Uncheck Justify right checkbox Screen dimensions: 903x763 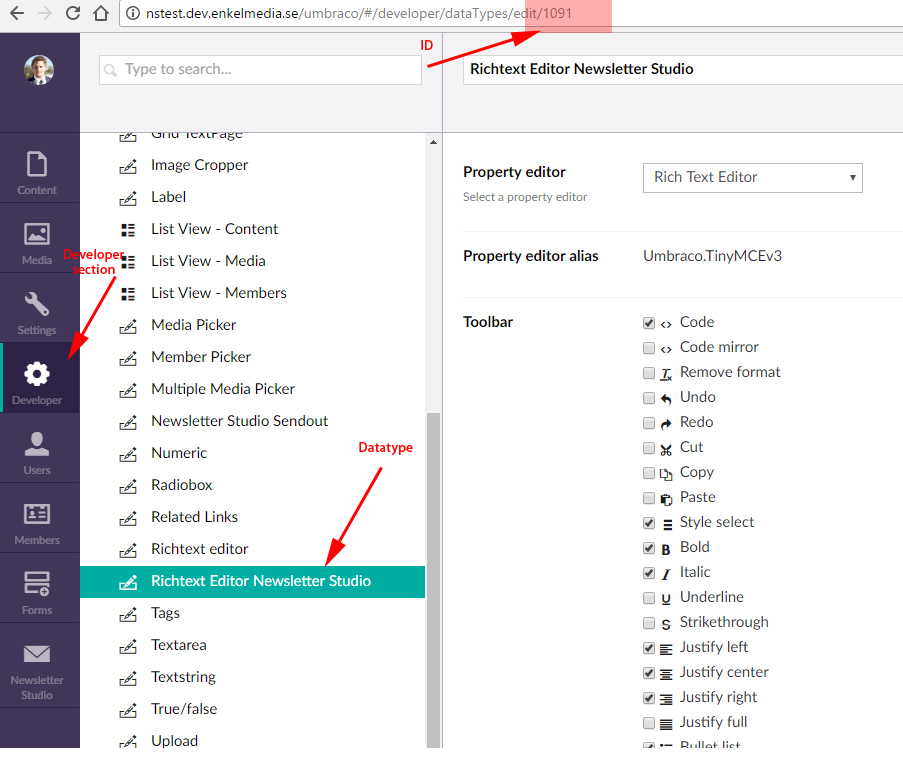[649, 698]
